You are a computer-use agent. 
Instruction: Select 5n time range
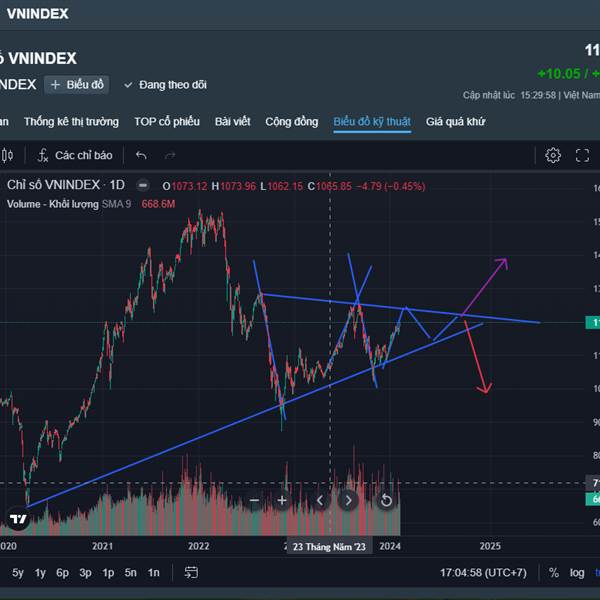[x=130, y=572]
